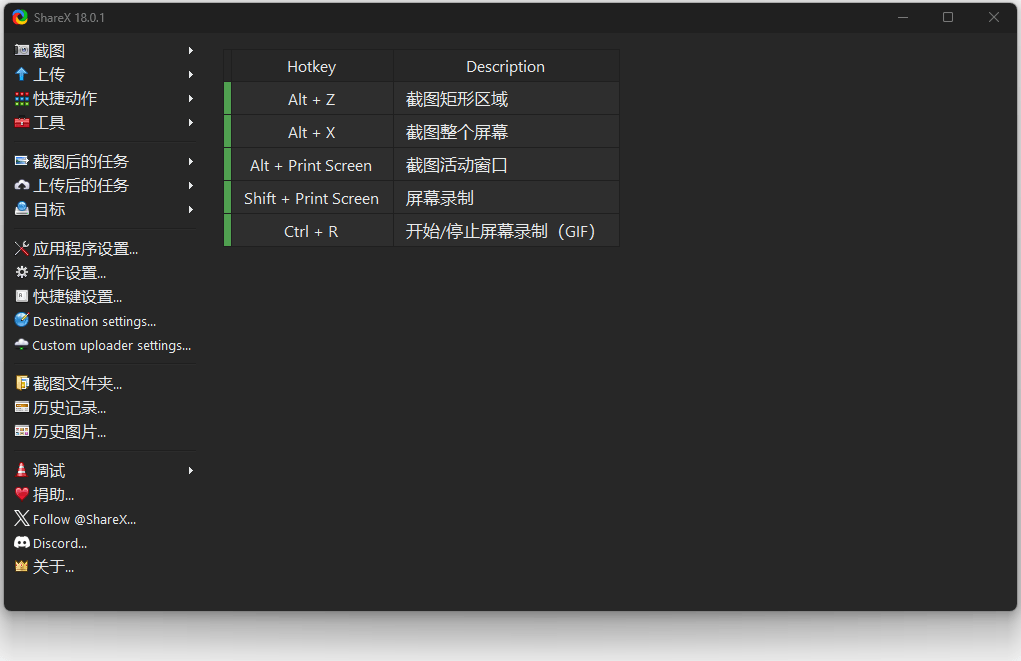Click the red heart donate icon
1021x661 pixels.
pos(21,494)
